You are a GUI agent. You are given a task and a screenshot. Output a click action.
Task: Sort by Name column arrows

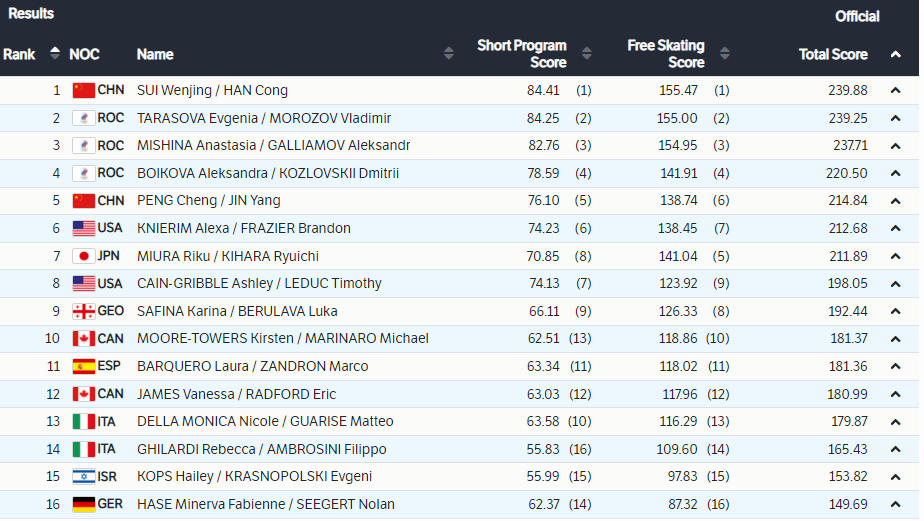tap(448, 54)
